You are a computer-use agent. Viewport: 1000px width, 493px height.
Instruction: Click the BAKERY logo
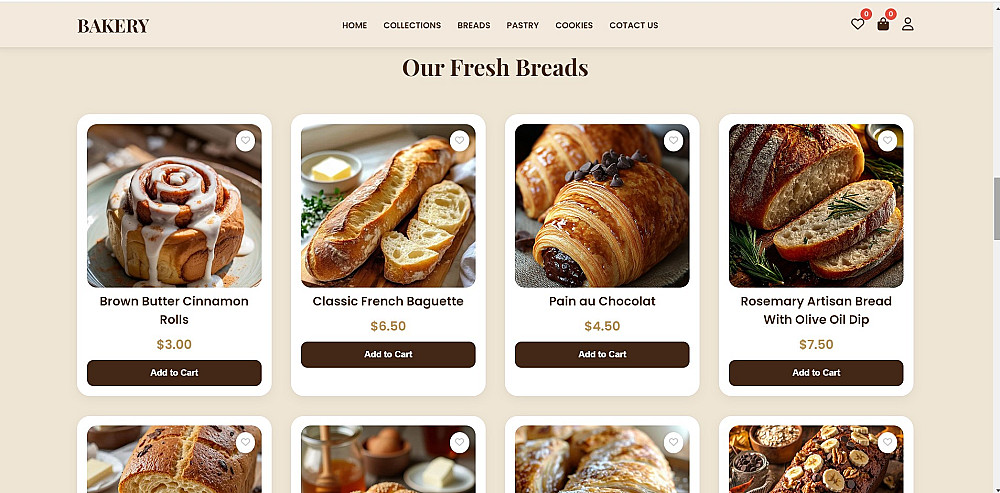113,26
